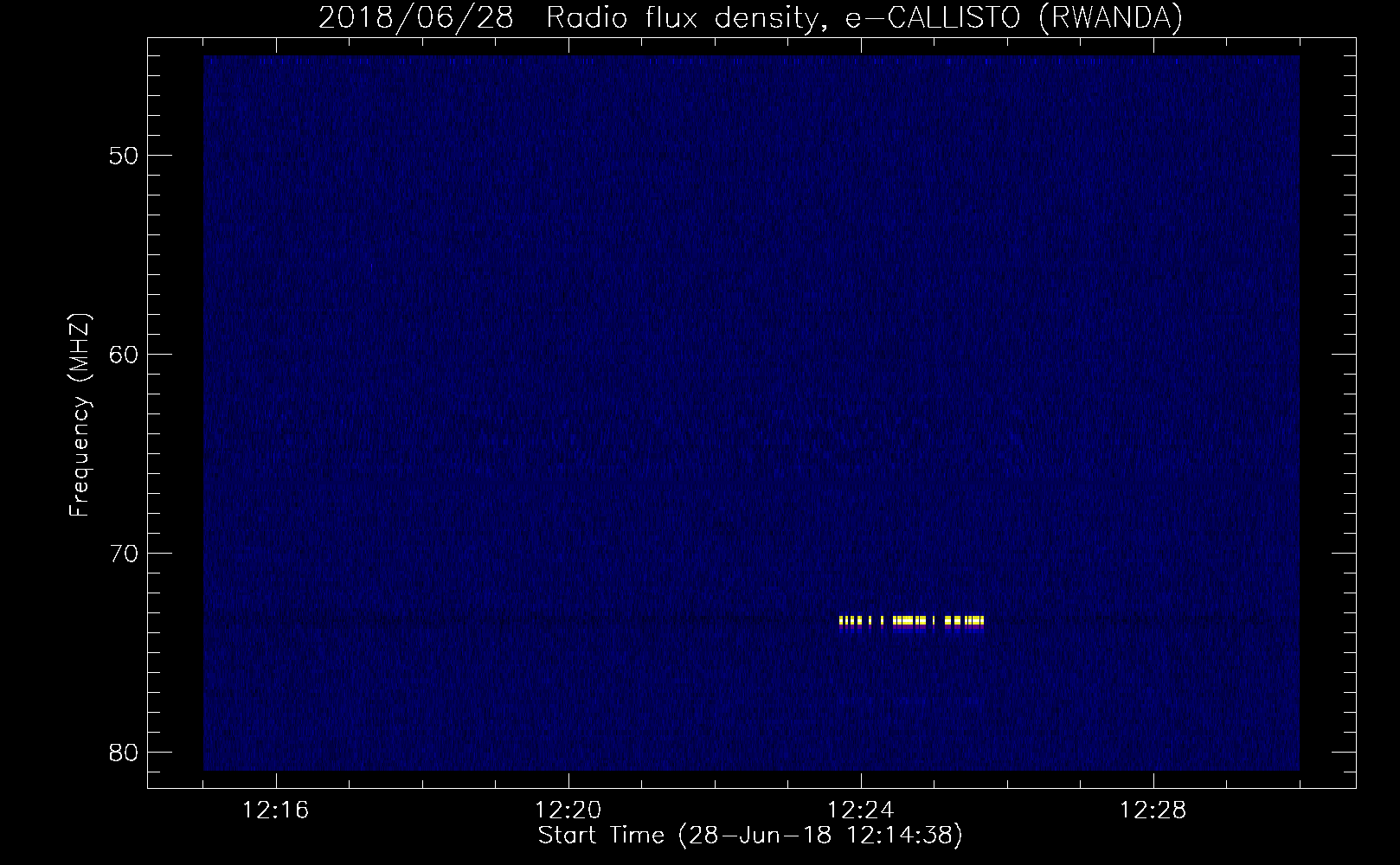
Task: Click the 'Frequency (MHZ)' axis label
Action: tap(80, 415)
